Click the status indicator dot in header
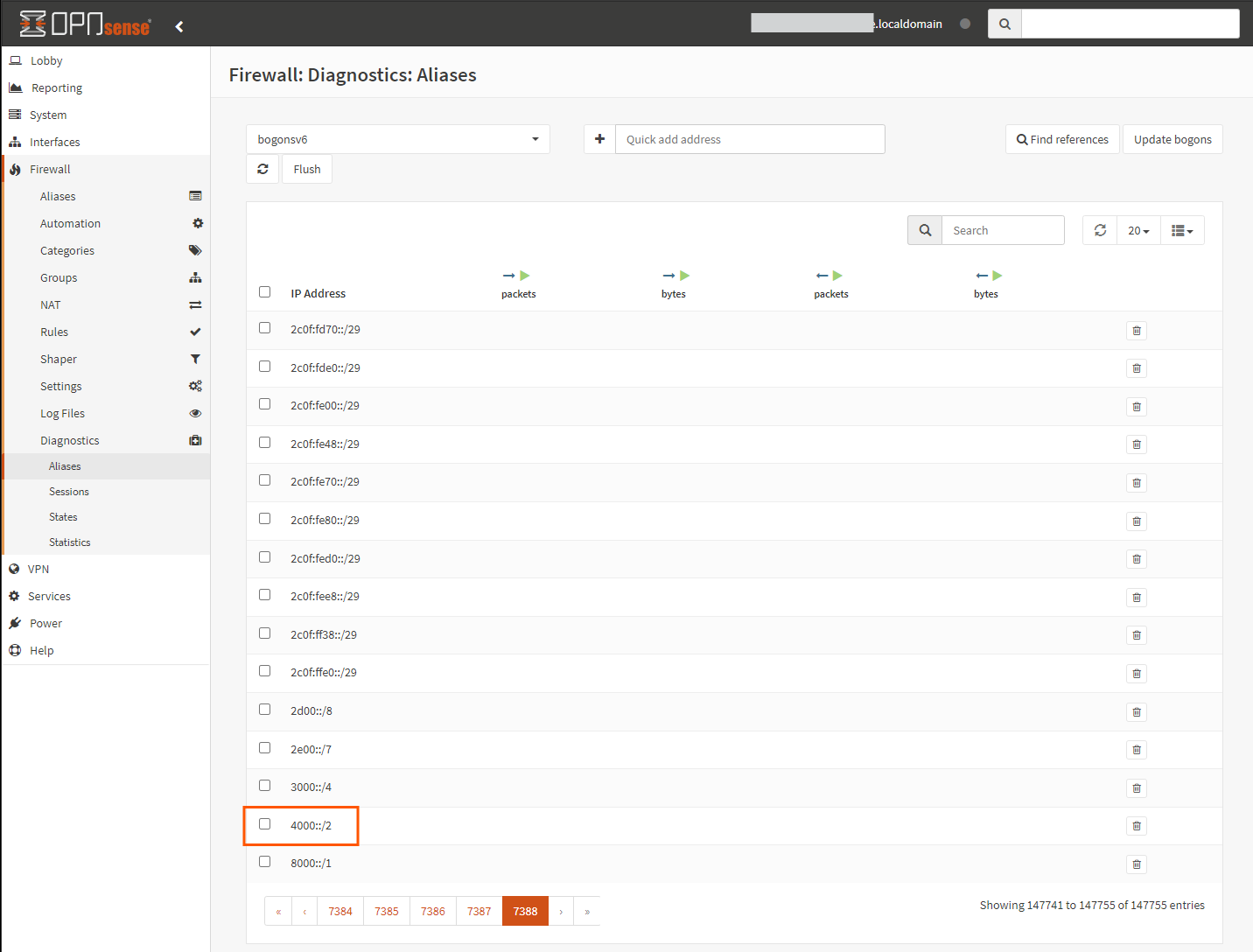 [965, 24]
